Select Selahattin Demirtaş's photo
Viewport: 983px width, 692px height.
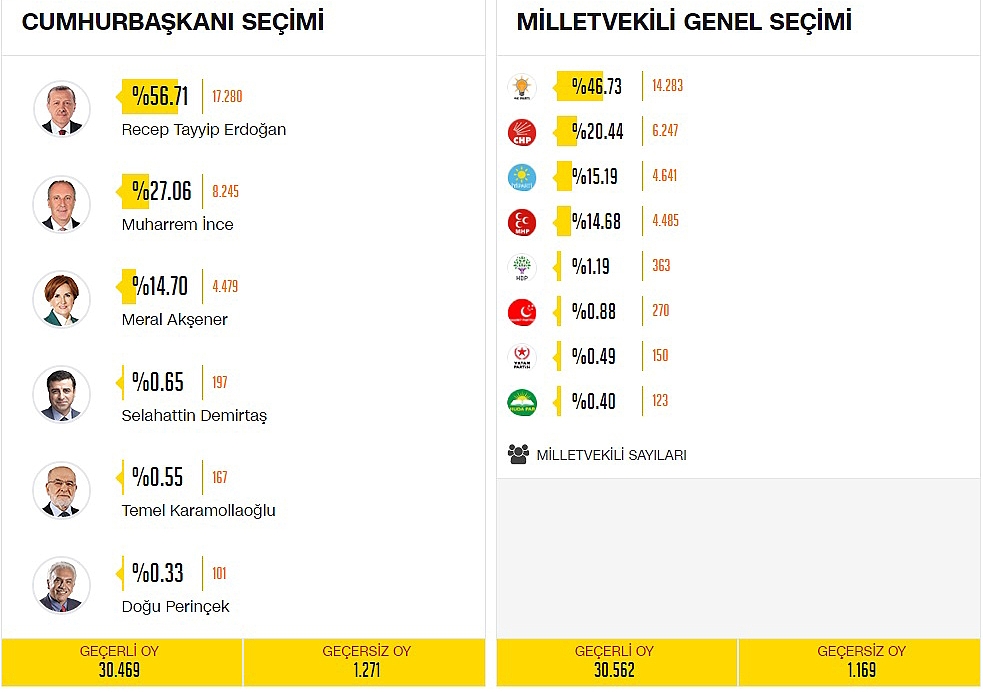pos(61,395)
